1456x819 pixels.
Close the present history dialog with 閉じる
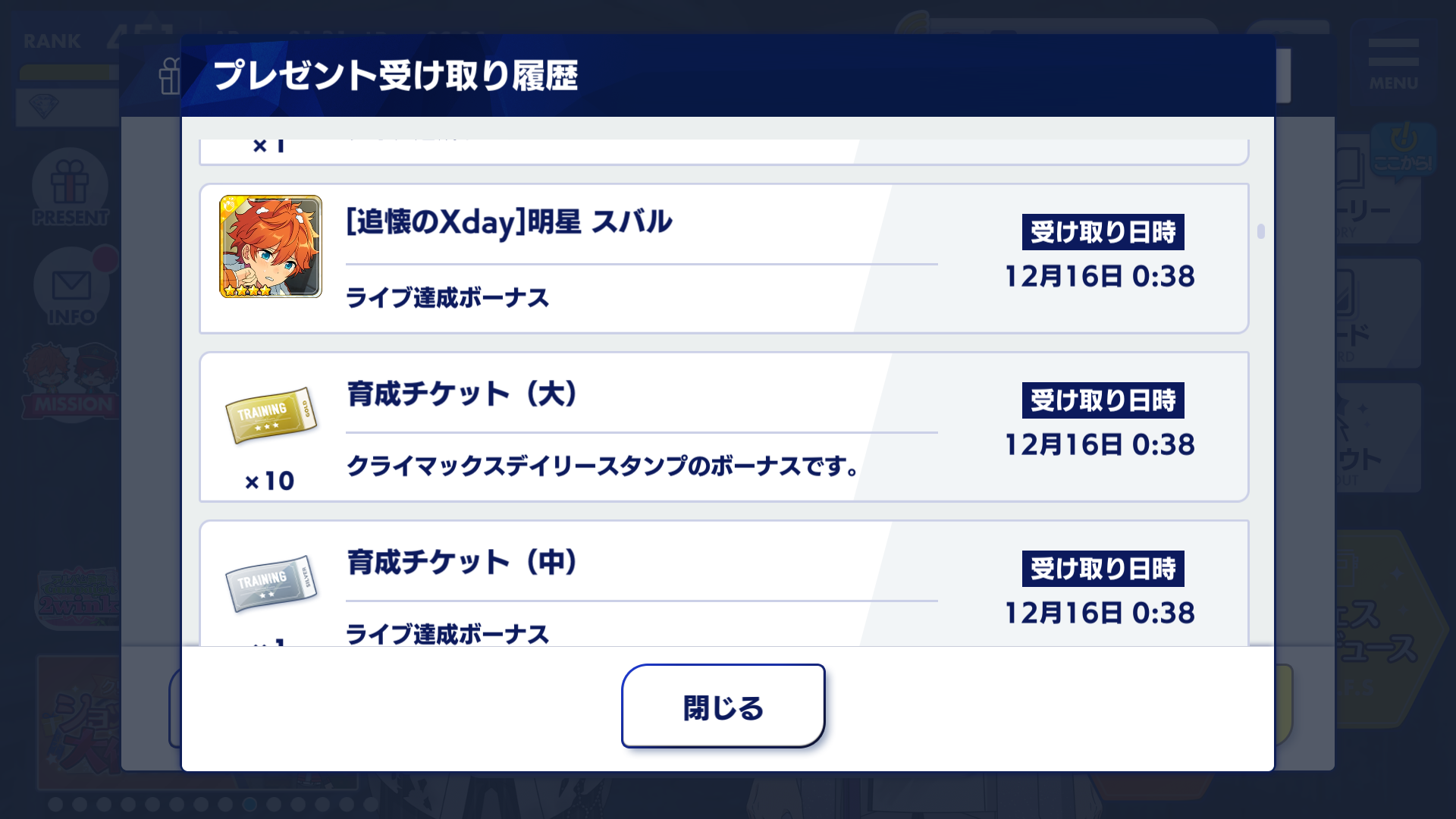click(723, 706)
